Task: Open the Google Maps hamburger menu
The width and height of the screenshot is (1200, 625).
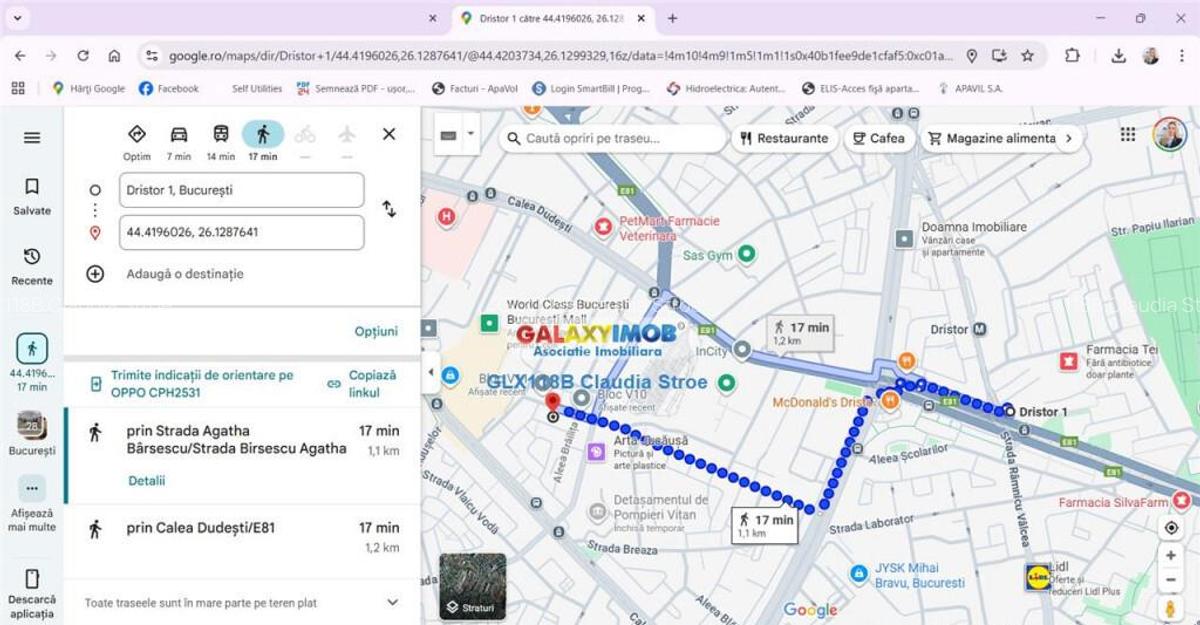Action: point(32,138)
